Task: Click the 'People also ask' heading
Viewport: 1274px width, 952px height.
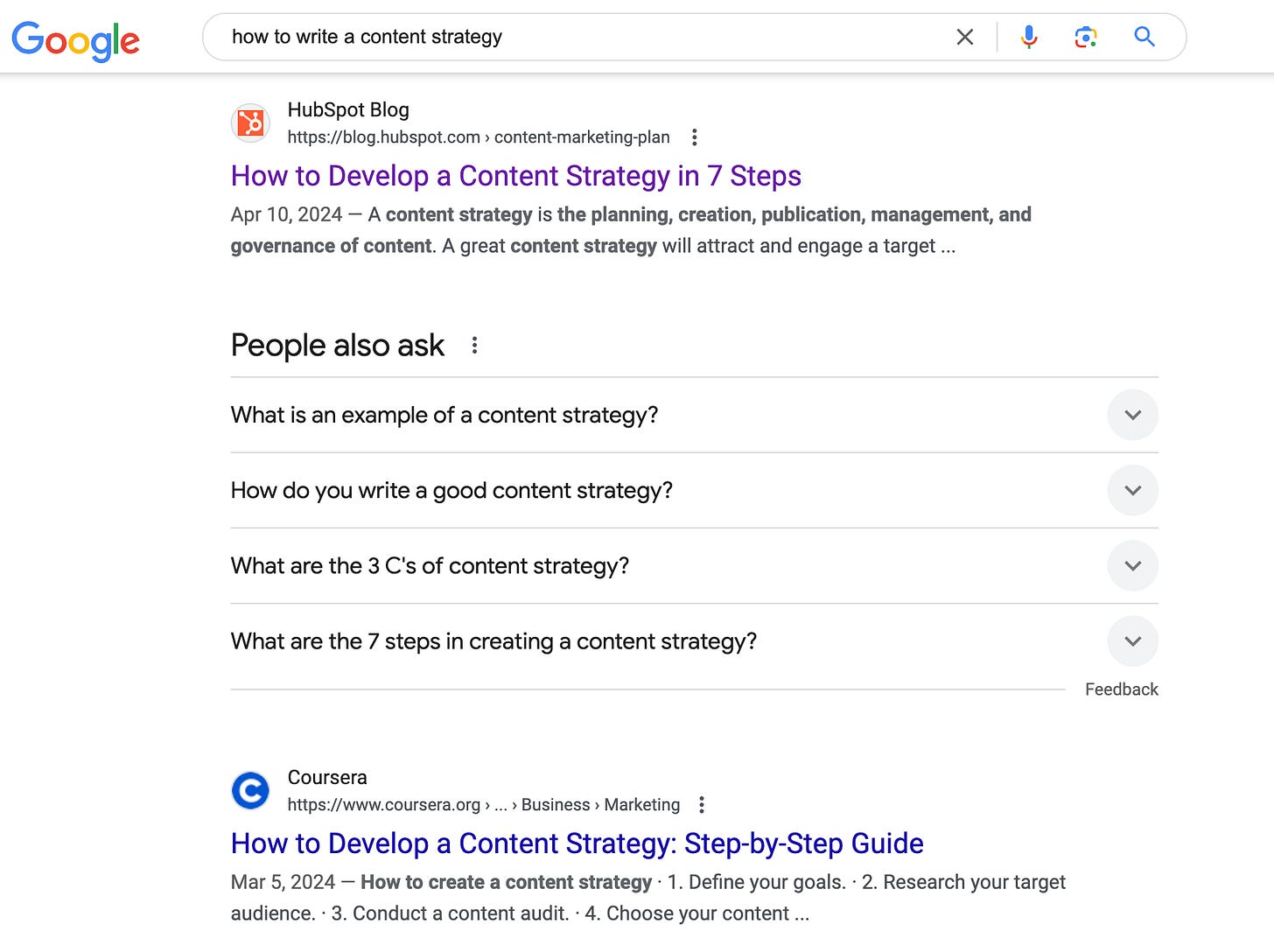Action: tap(338, 346)
